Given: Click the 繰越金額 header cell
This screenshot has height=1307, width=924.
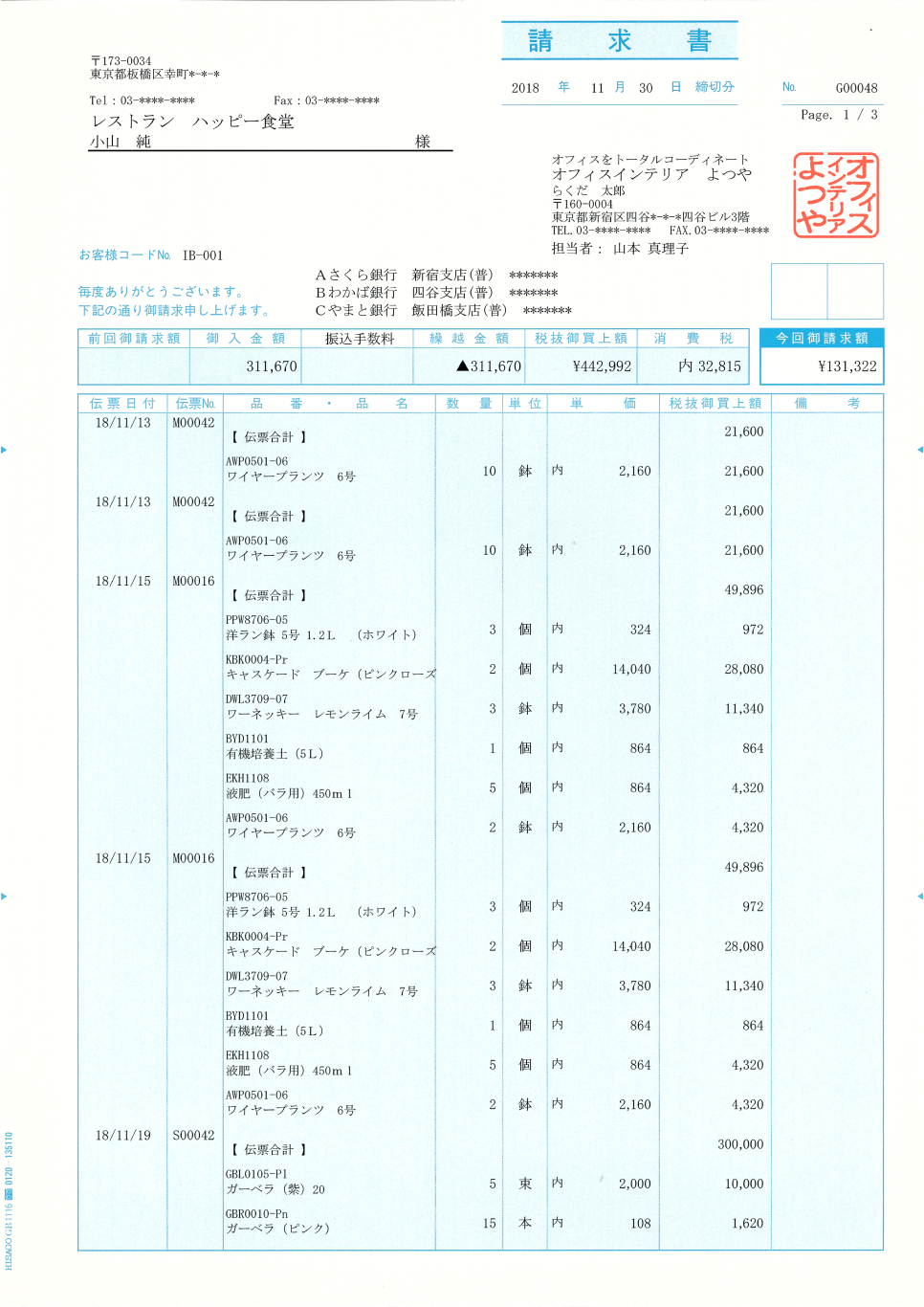Looking at the screenshot, I should click(x=470, y=339).
